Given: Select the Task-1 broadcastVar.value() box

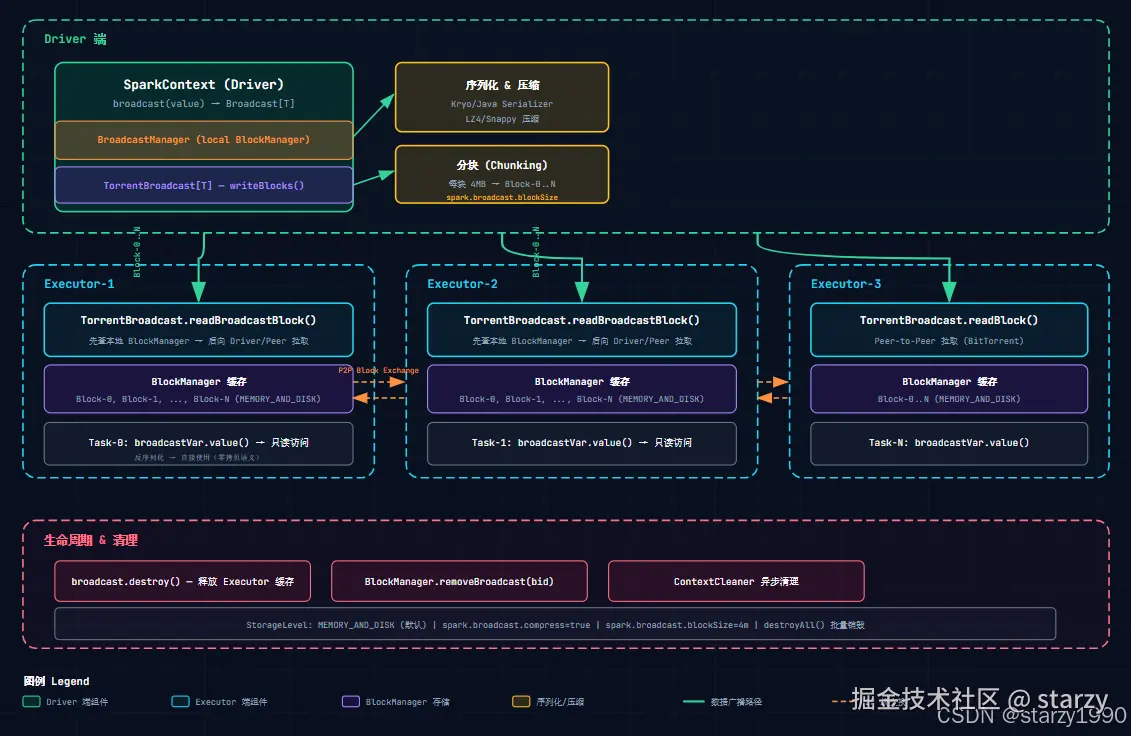Looking at the screenshot, I should point(582,444).
